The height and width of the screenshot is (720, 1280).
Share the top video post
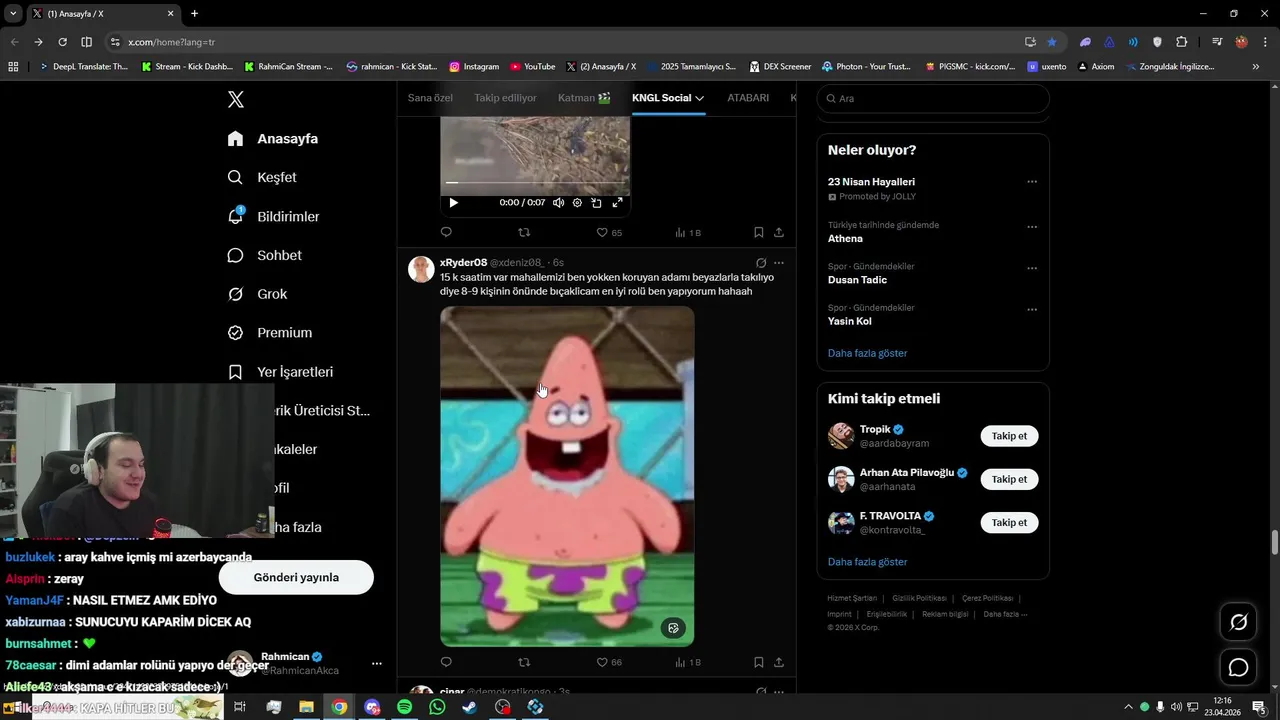779,232
